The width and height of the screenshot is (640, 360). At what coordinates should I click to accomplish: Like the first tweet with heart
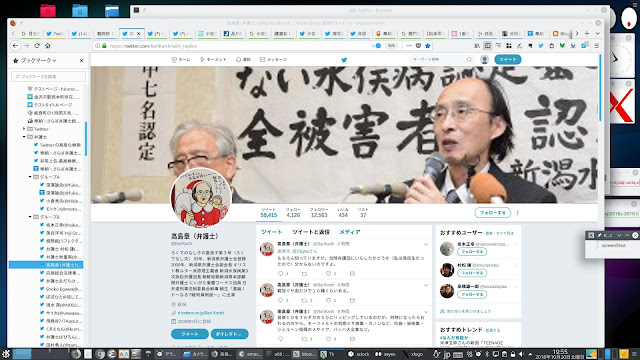[x=328, y=273]
